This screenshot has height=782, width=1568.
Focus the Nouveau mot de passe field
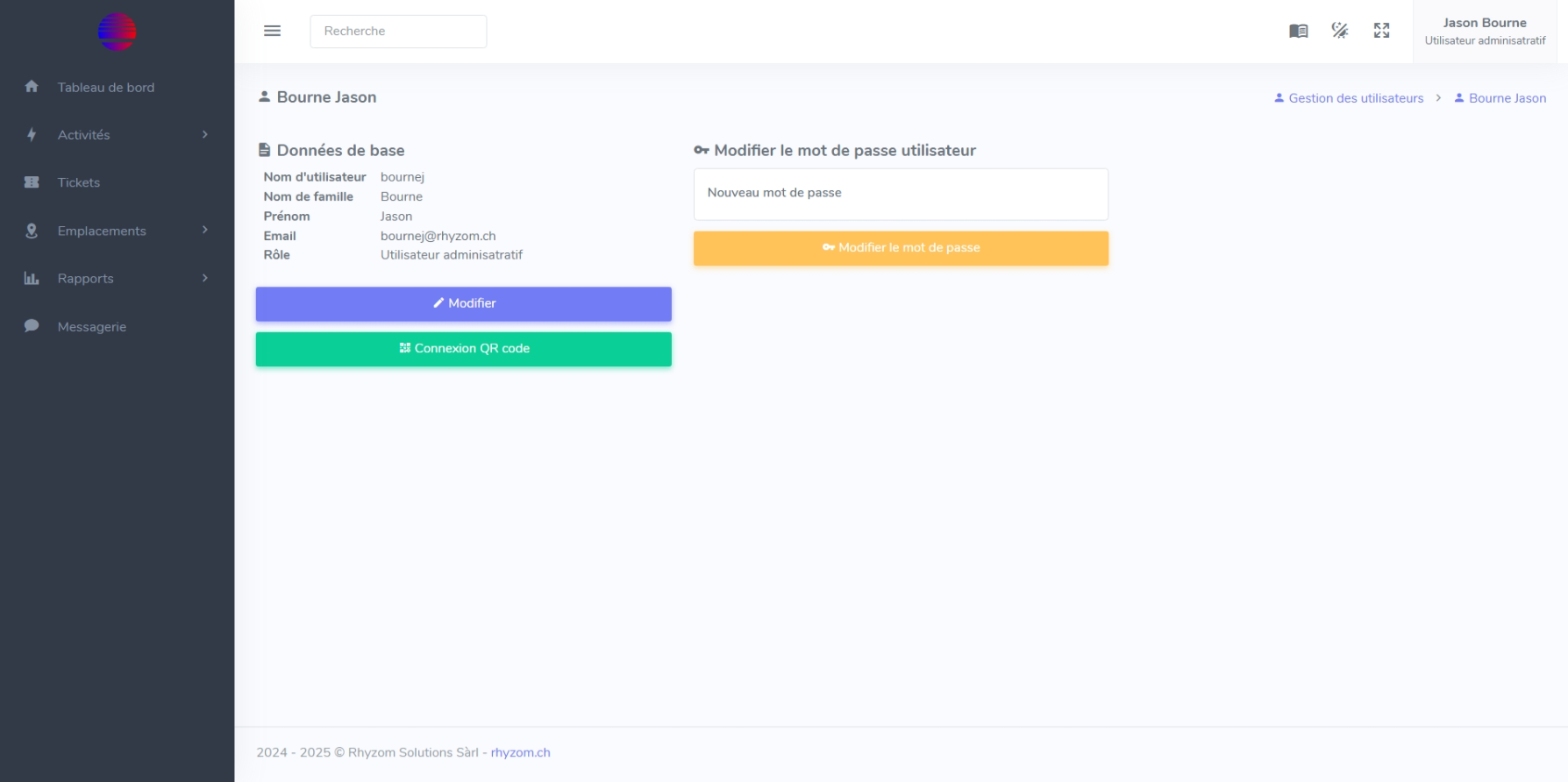(x=901, y=194)
